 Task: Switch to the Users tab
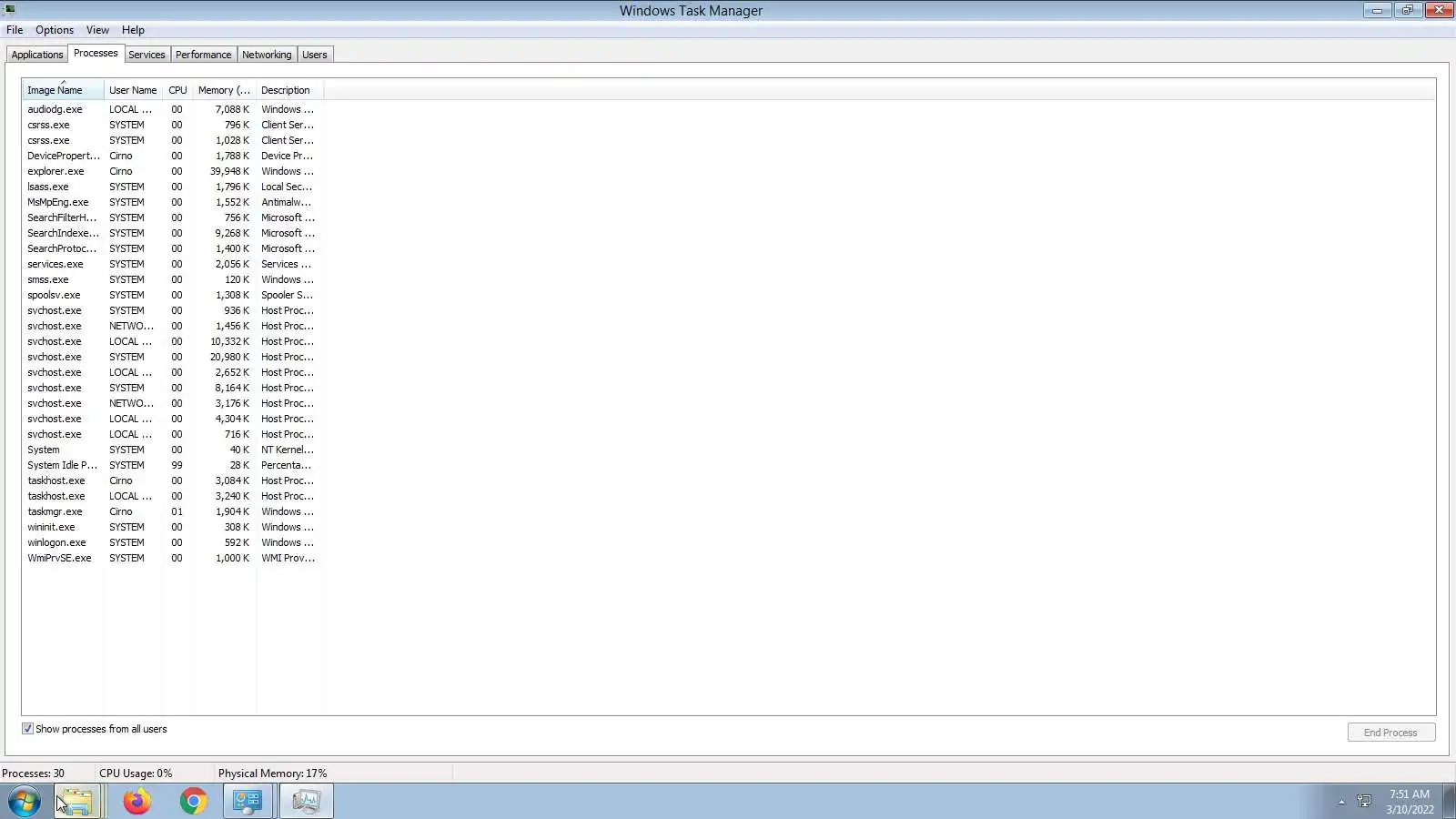point(315,55)
